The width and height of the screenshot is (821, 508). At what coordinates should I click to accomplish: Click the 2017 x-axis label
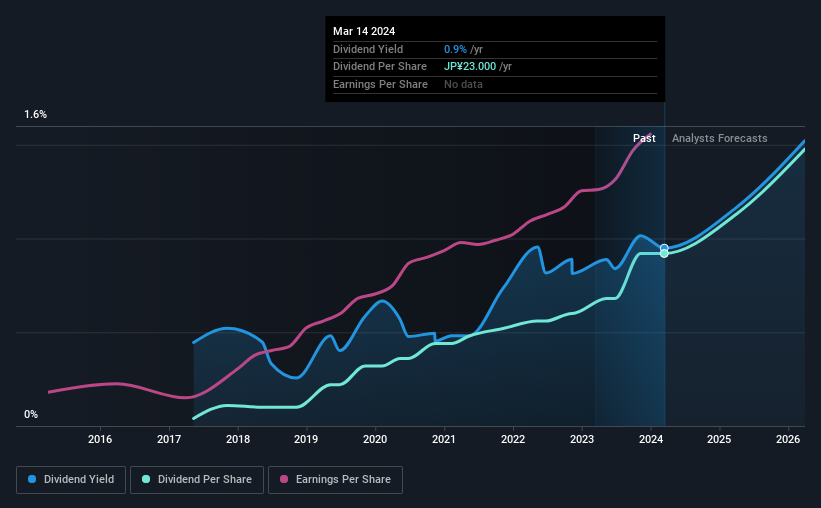tap(169, 439)
